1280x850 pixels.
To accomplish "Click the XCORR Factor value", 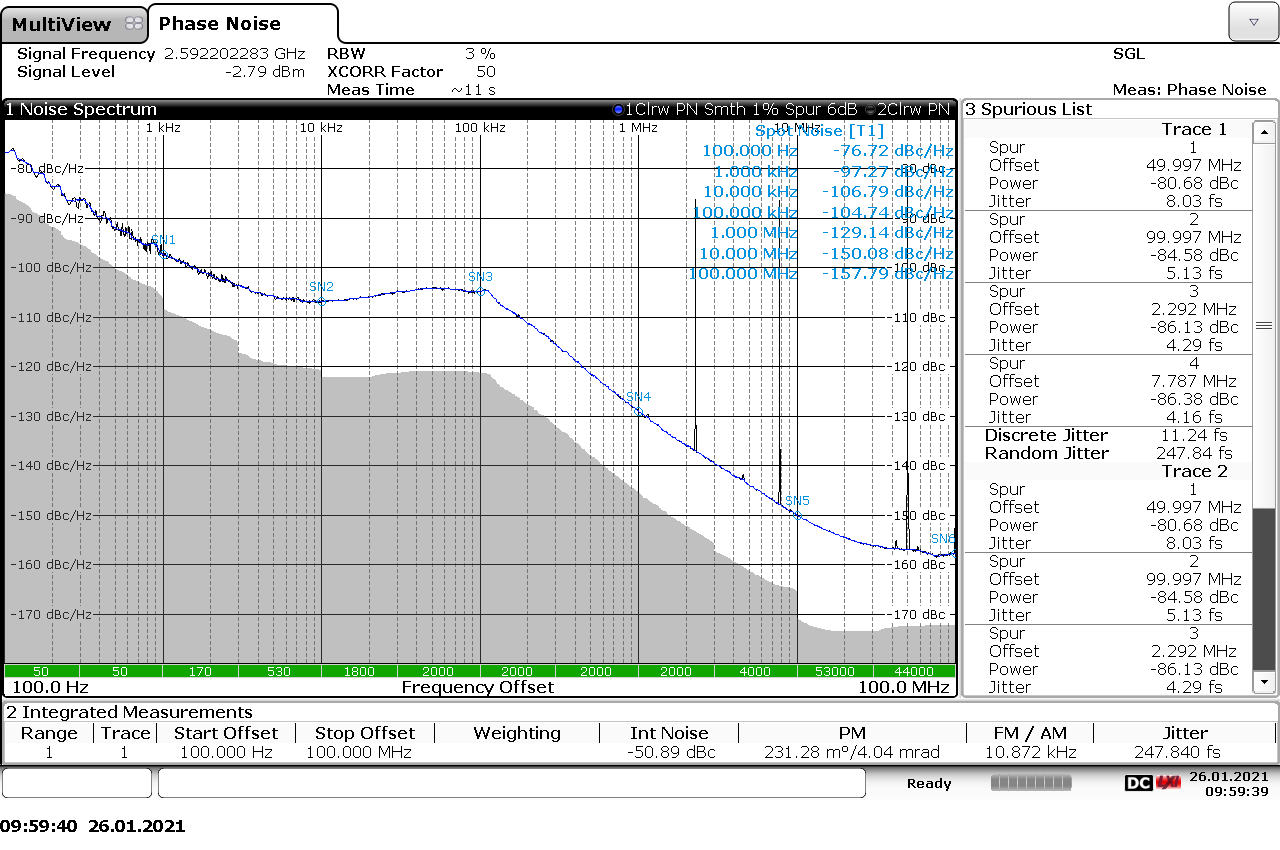I will [485, 72].
